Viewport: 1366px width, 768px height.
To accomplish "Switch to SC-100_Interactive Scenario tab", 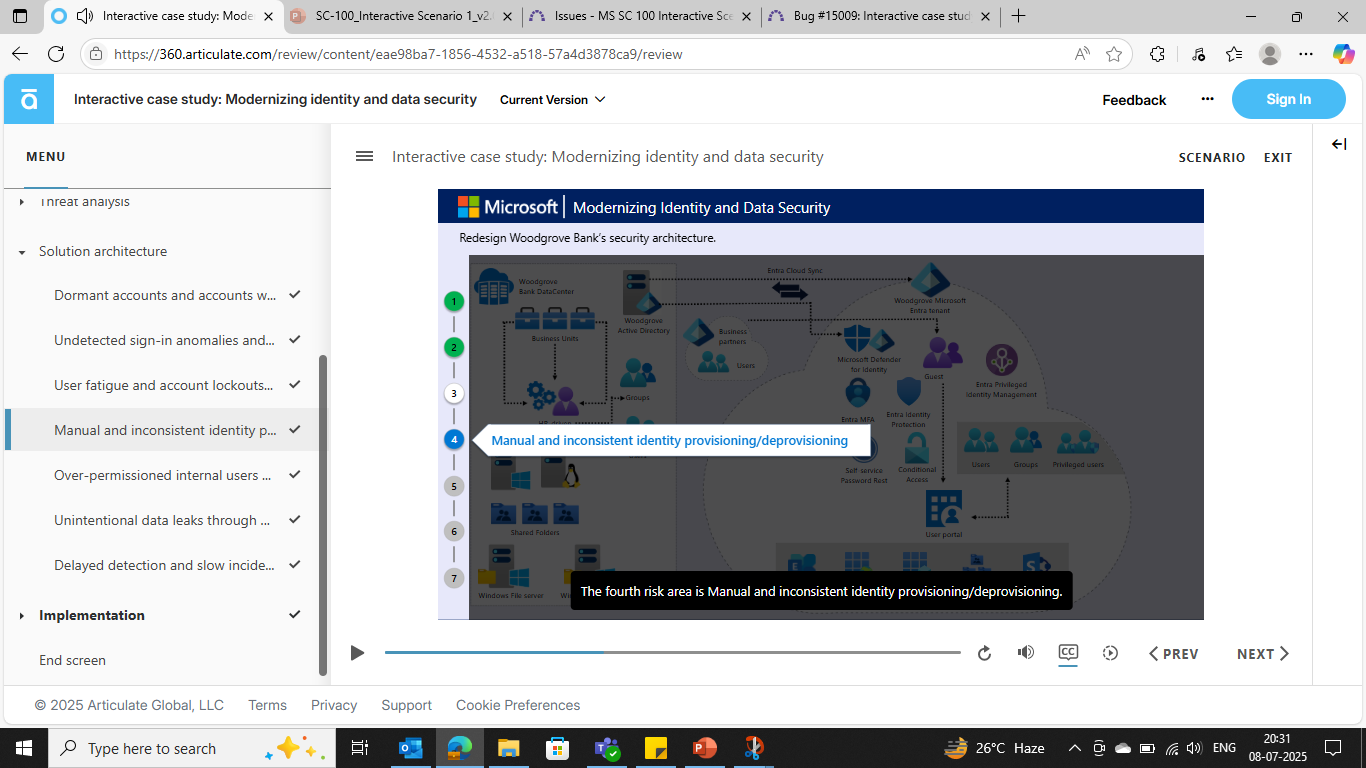I will [x=402, y=16].
